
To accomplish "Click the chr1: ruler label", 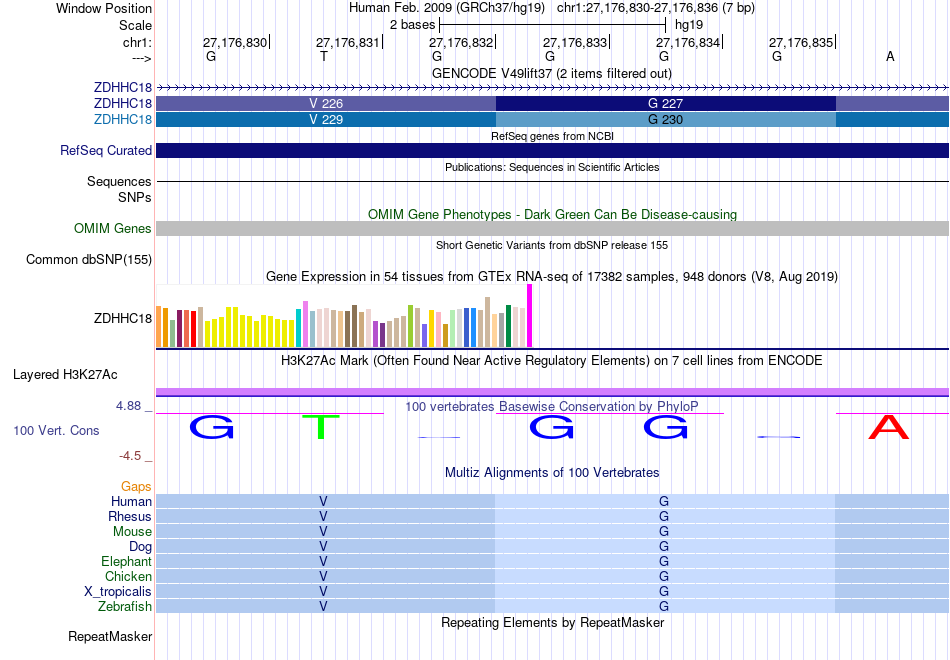I will point(137,42).
